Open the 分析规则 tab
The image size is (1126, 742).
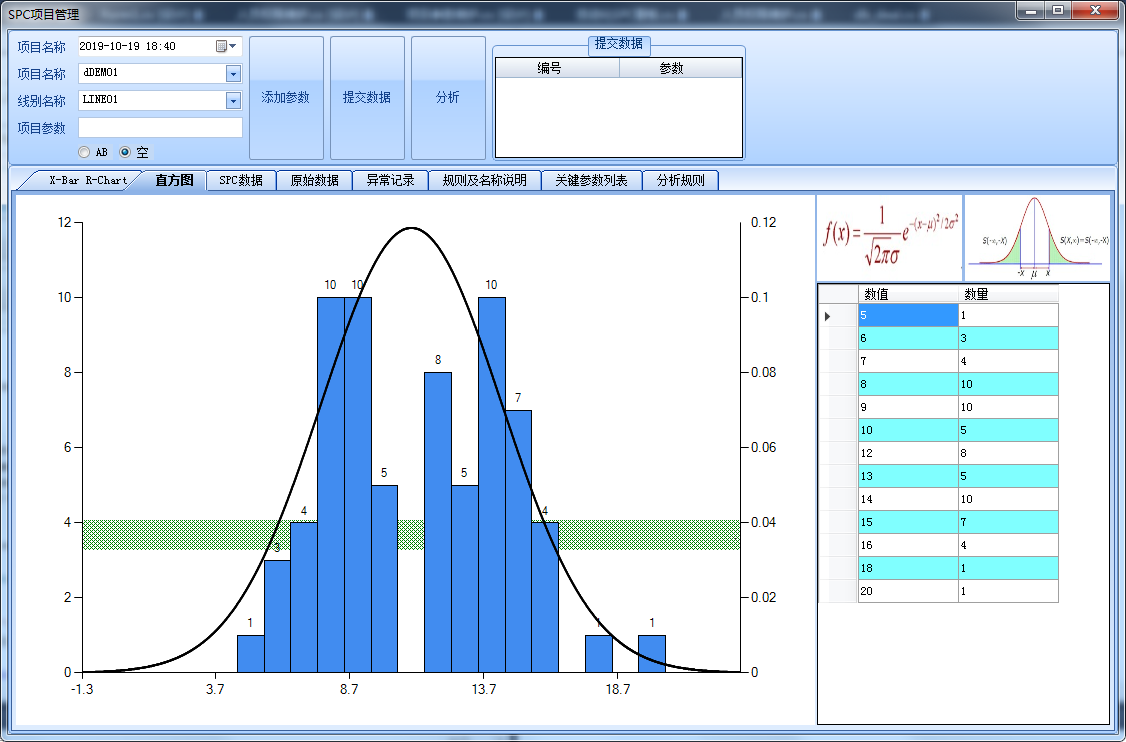point(680,181)
